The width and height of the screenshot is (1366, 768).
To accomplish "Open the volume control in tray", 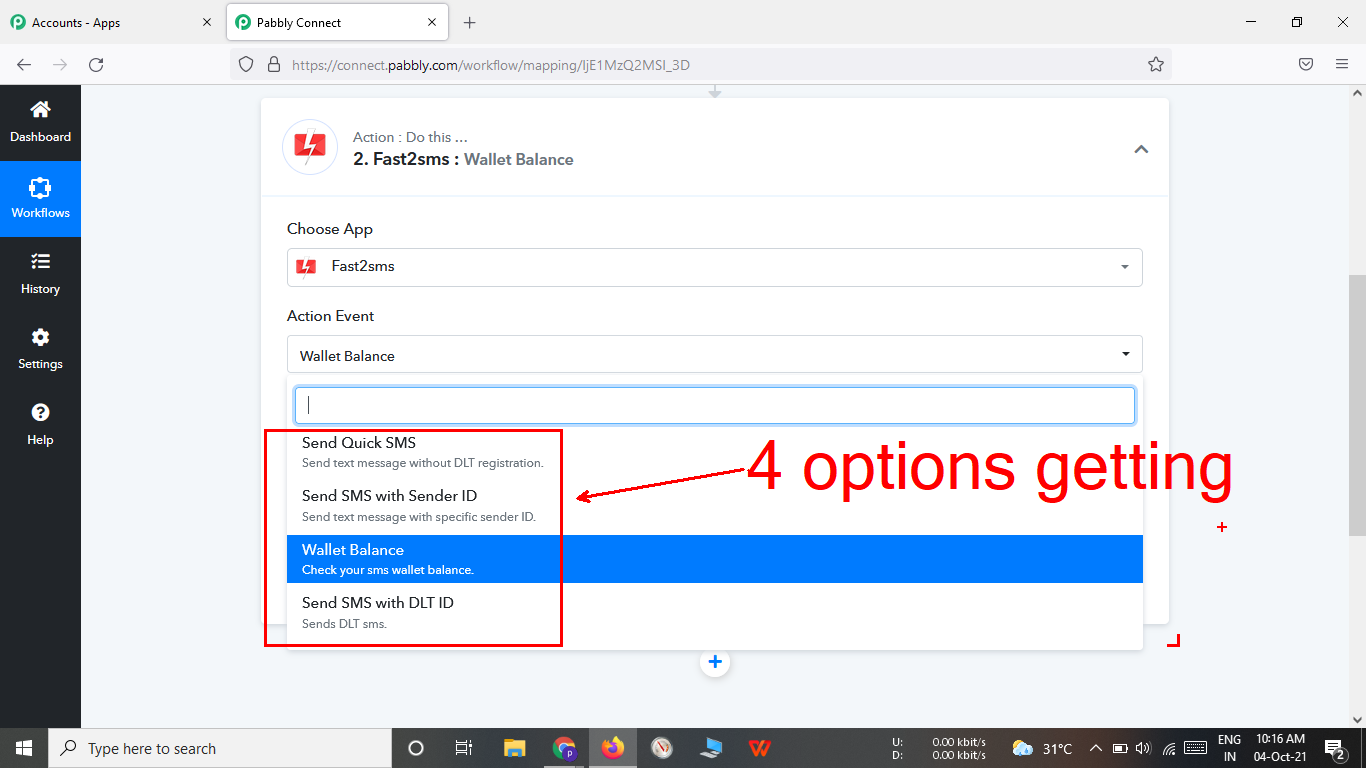I will click(x=1141, y=748).
